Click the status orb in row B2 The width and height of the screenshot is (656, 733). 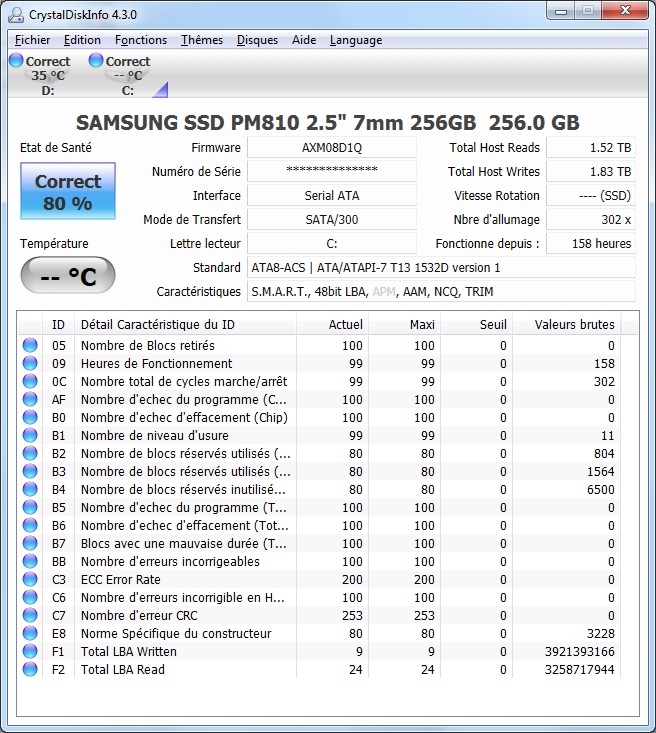coord(30,453)
